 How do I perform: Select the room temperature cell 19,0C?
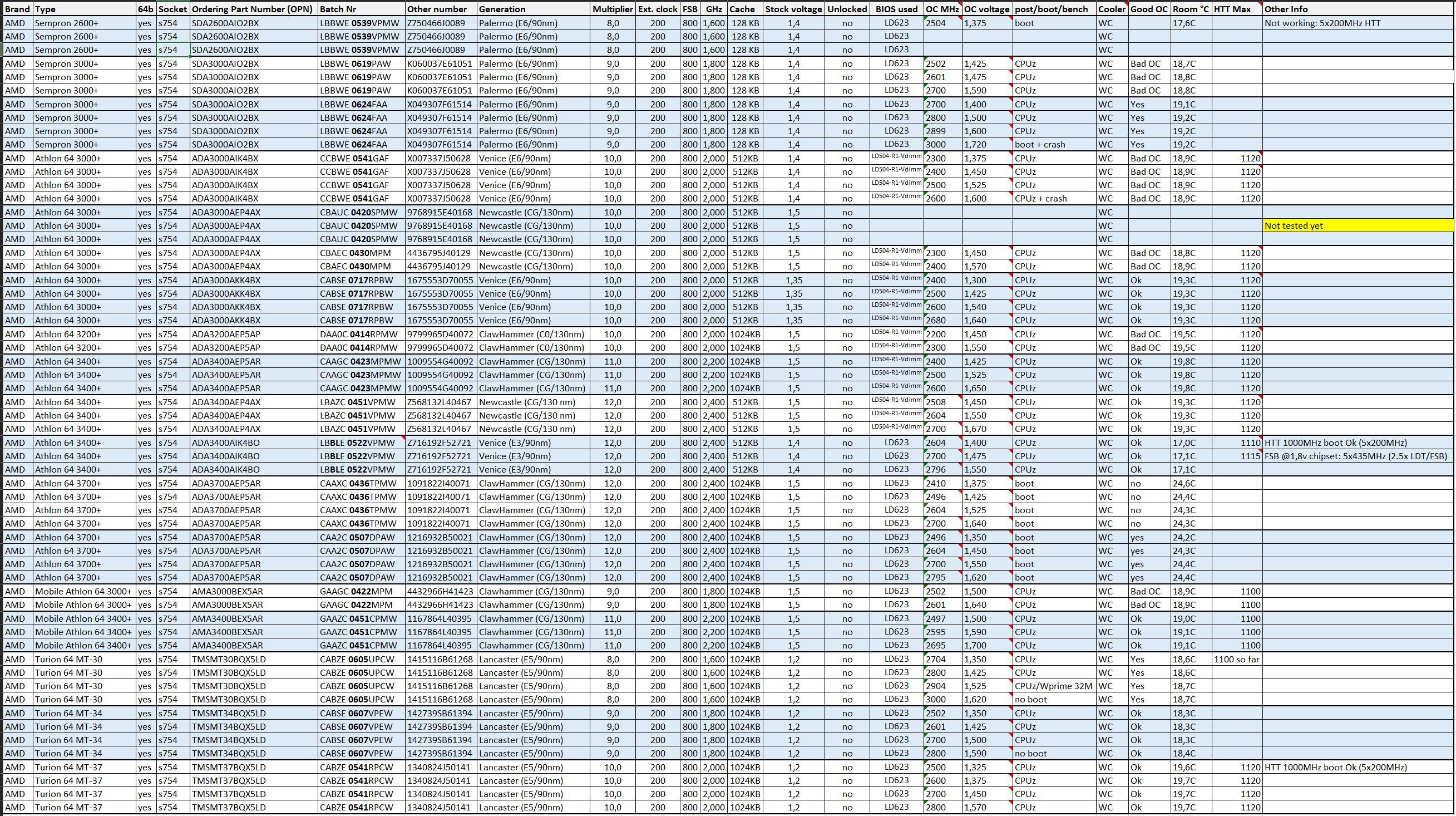(1191, 618)
